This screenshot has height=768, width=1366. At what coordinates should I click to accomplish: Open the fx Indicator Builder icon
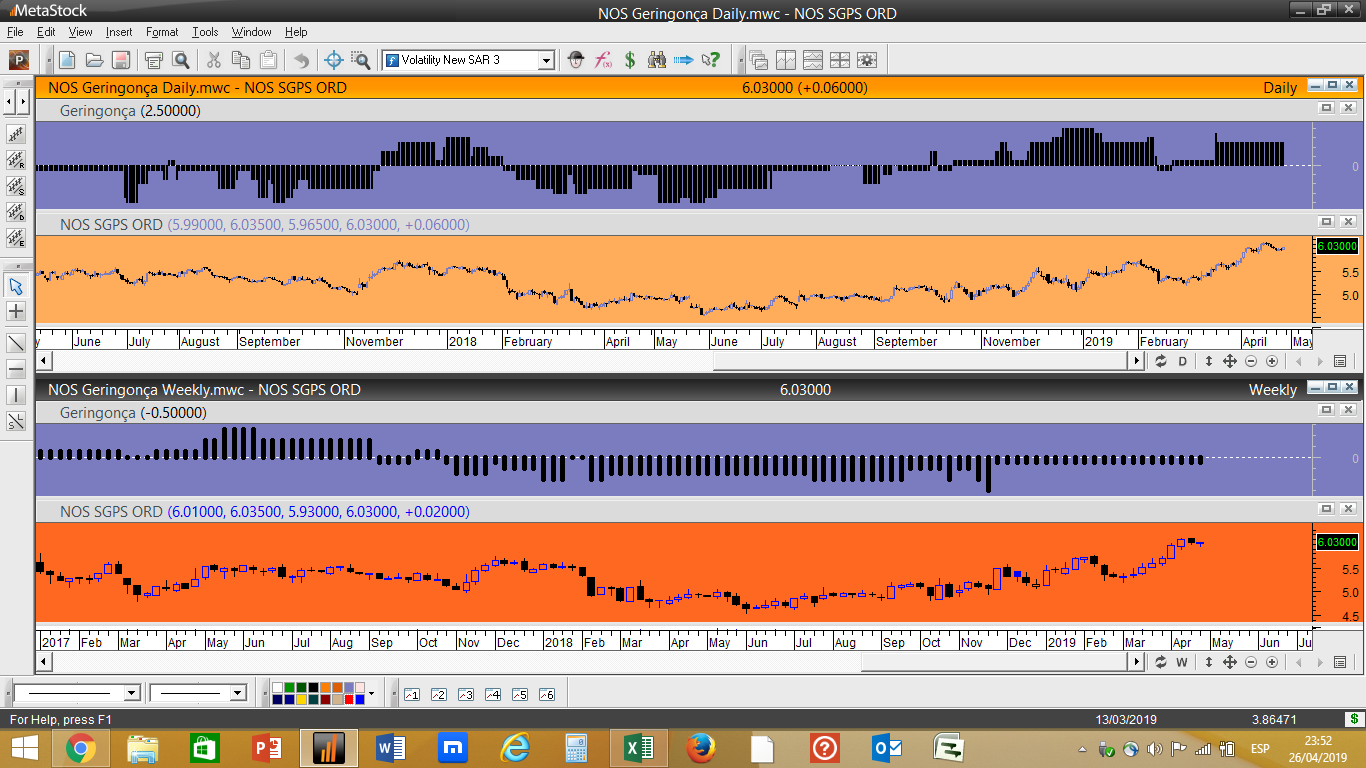(x=603, y=60)
